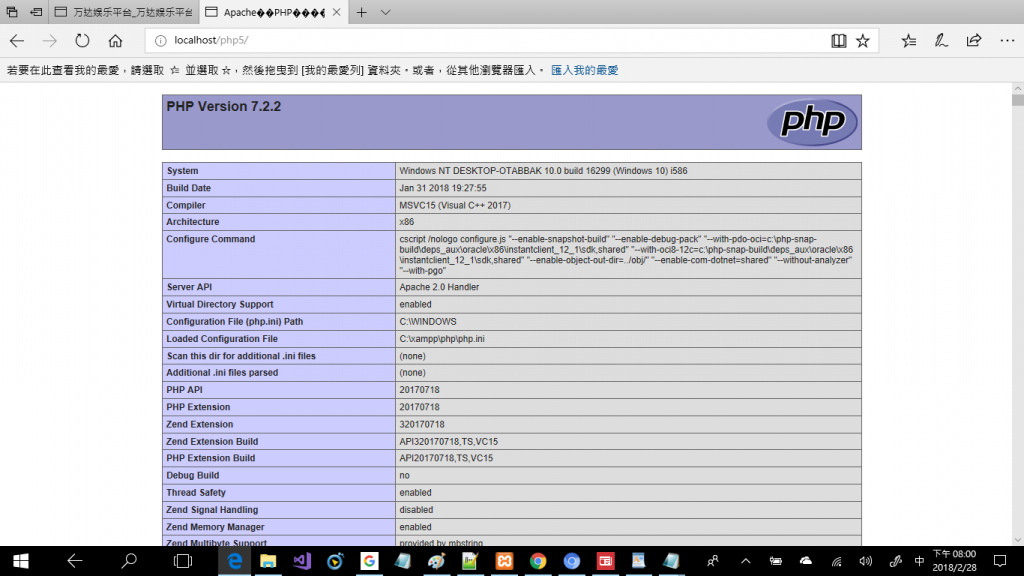
Task: Switch the 中 input method indicator
Action: pos(920,561)
